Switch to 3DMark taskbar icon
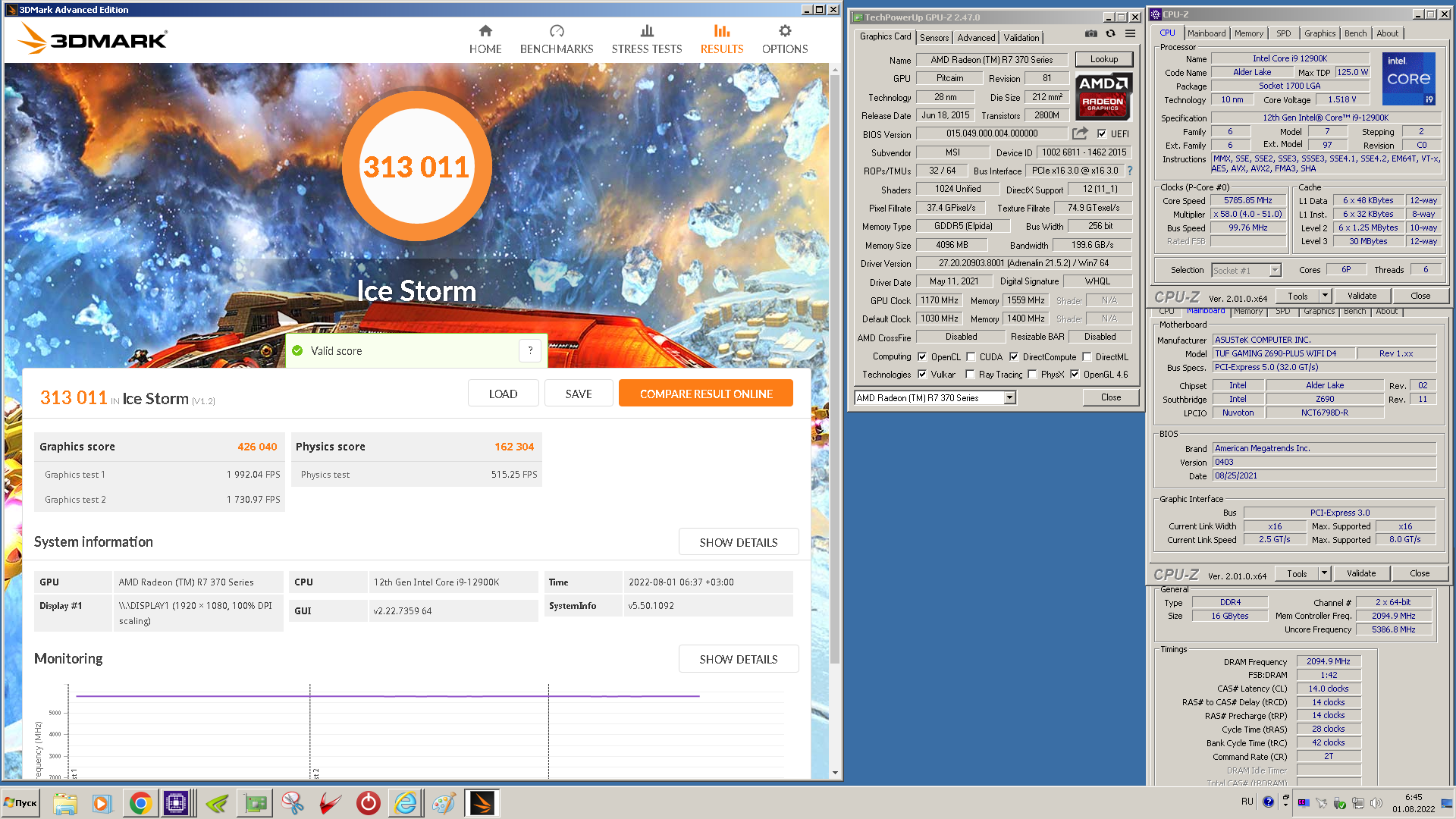The image size is (1456, 819). click(482, 802)
